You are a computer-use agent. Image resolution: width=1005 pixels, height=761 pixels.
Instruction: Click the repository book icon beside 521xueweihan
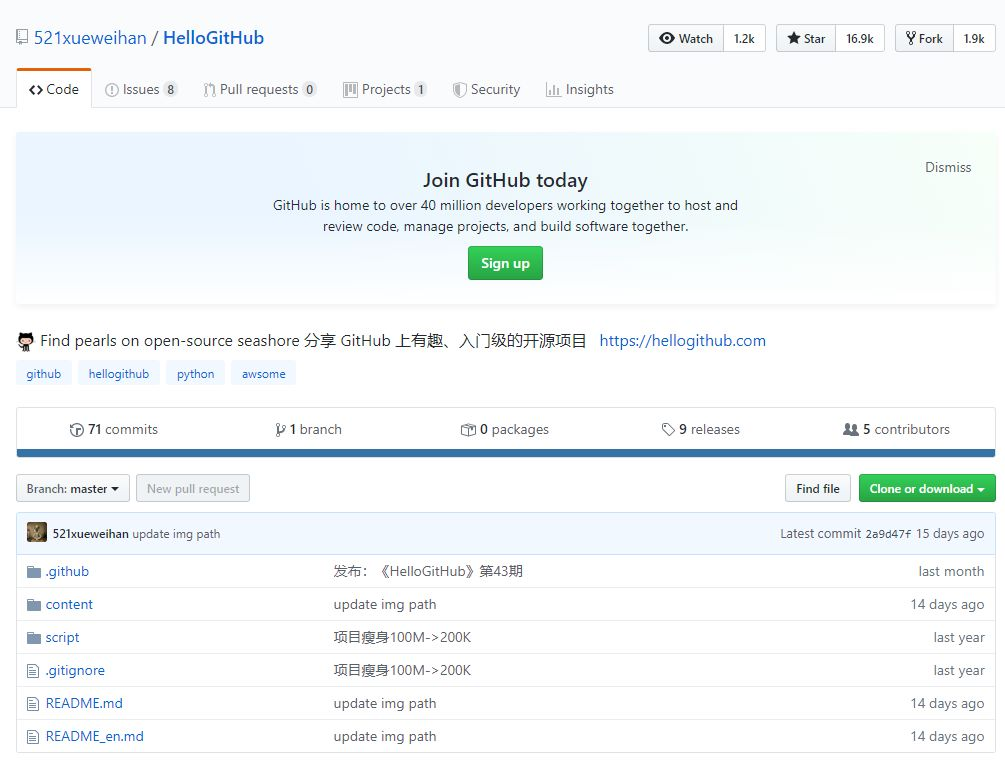pyautogui.click(x=22, y=37)
